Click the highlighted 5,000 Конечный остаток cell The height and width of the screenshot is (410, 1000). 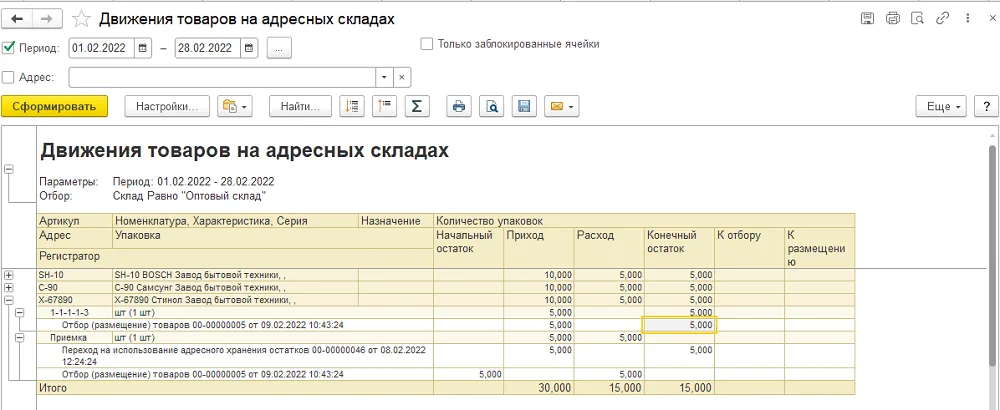point(680,325)
